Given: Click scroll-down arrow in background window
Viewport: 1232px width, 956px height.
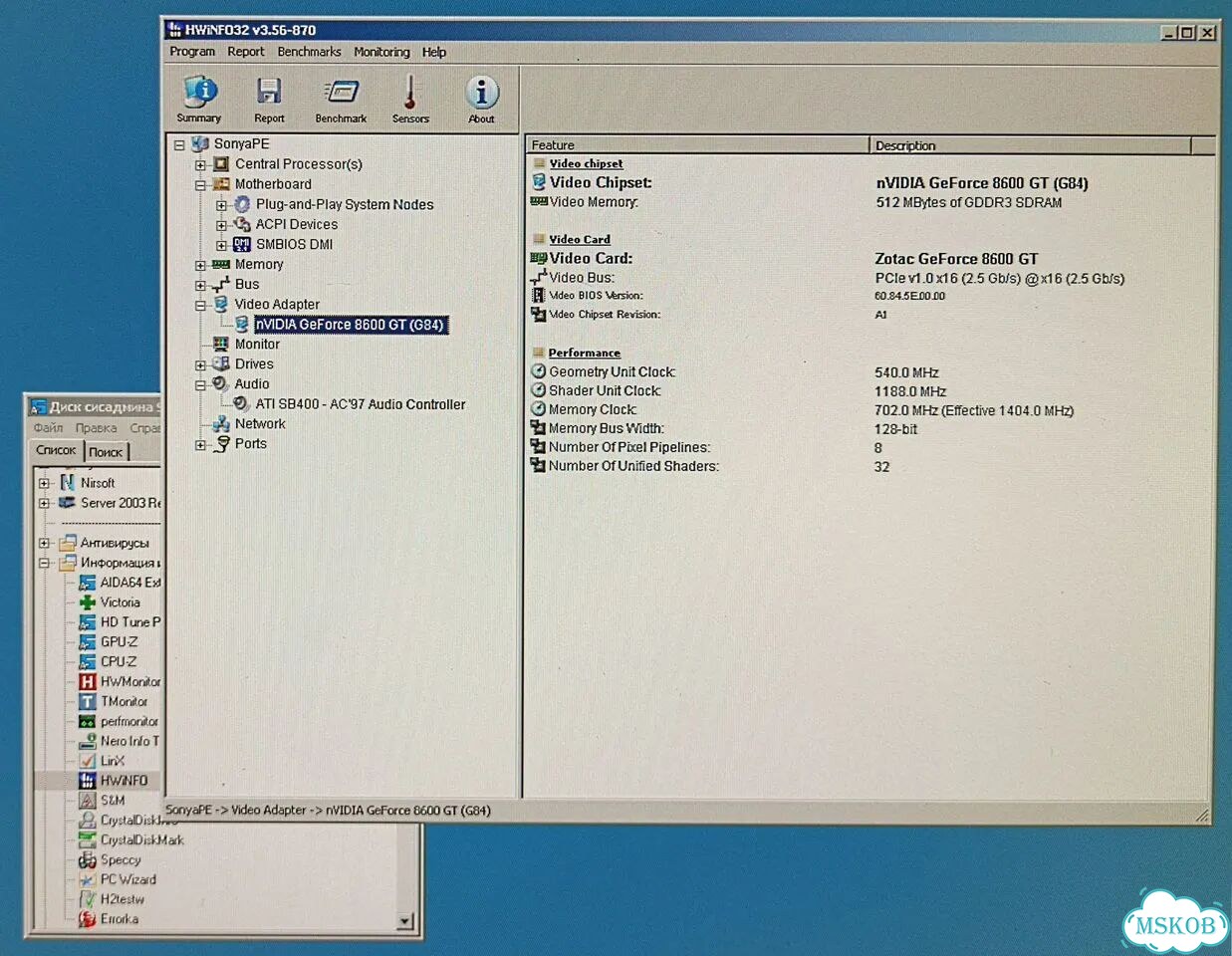Looking at the screenshot, I should [x=405, y=921].
